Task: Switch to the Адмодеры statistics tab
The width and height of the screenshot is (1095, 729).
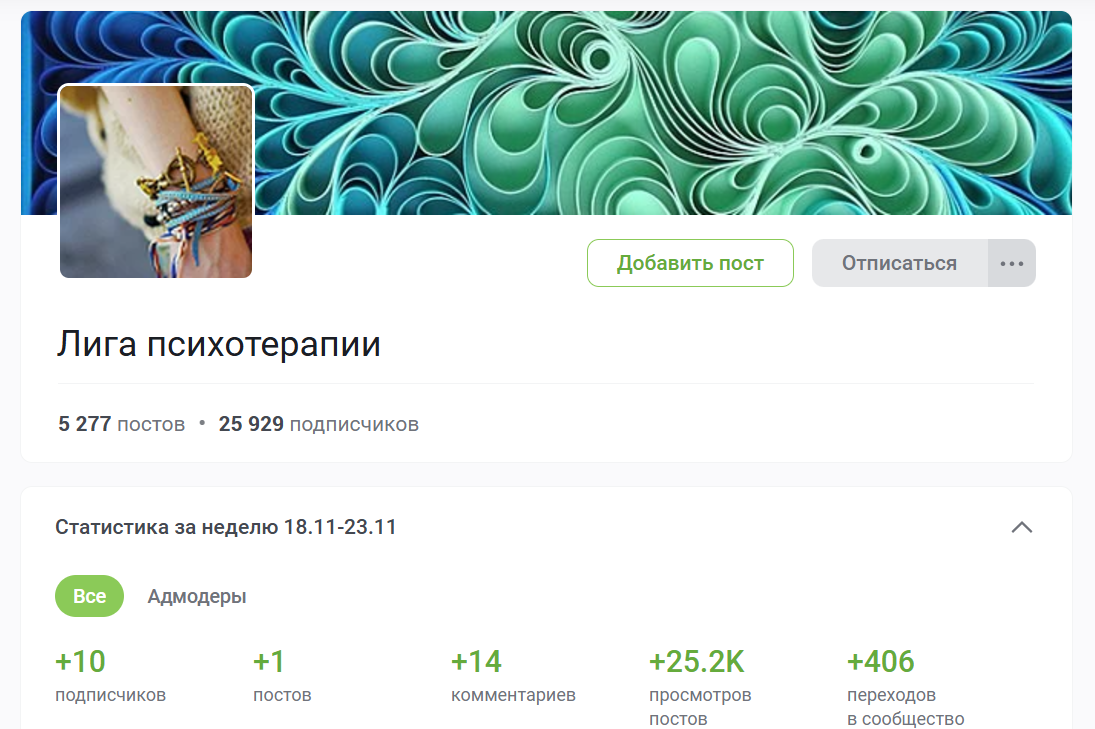Action: (x=197, y=596)
